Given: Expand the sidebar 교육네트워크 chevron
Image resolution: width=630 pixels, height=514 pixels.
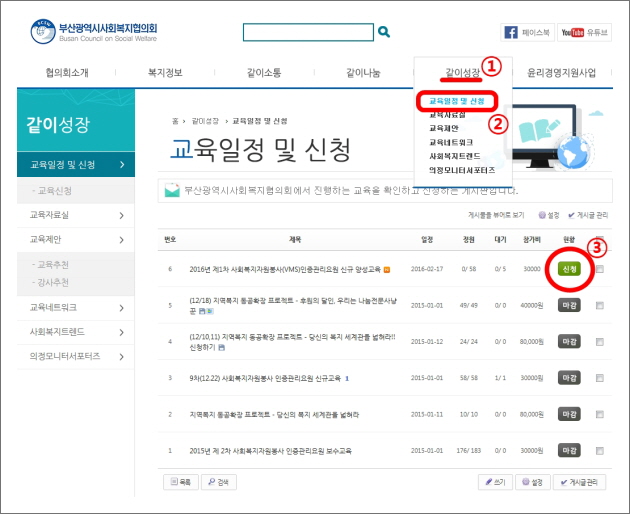Looking at the screenshot, I should [121, 308].
